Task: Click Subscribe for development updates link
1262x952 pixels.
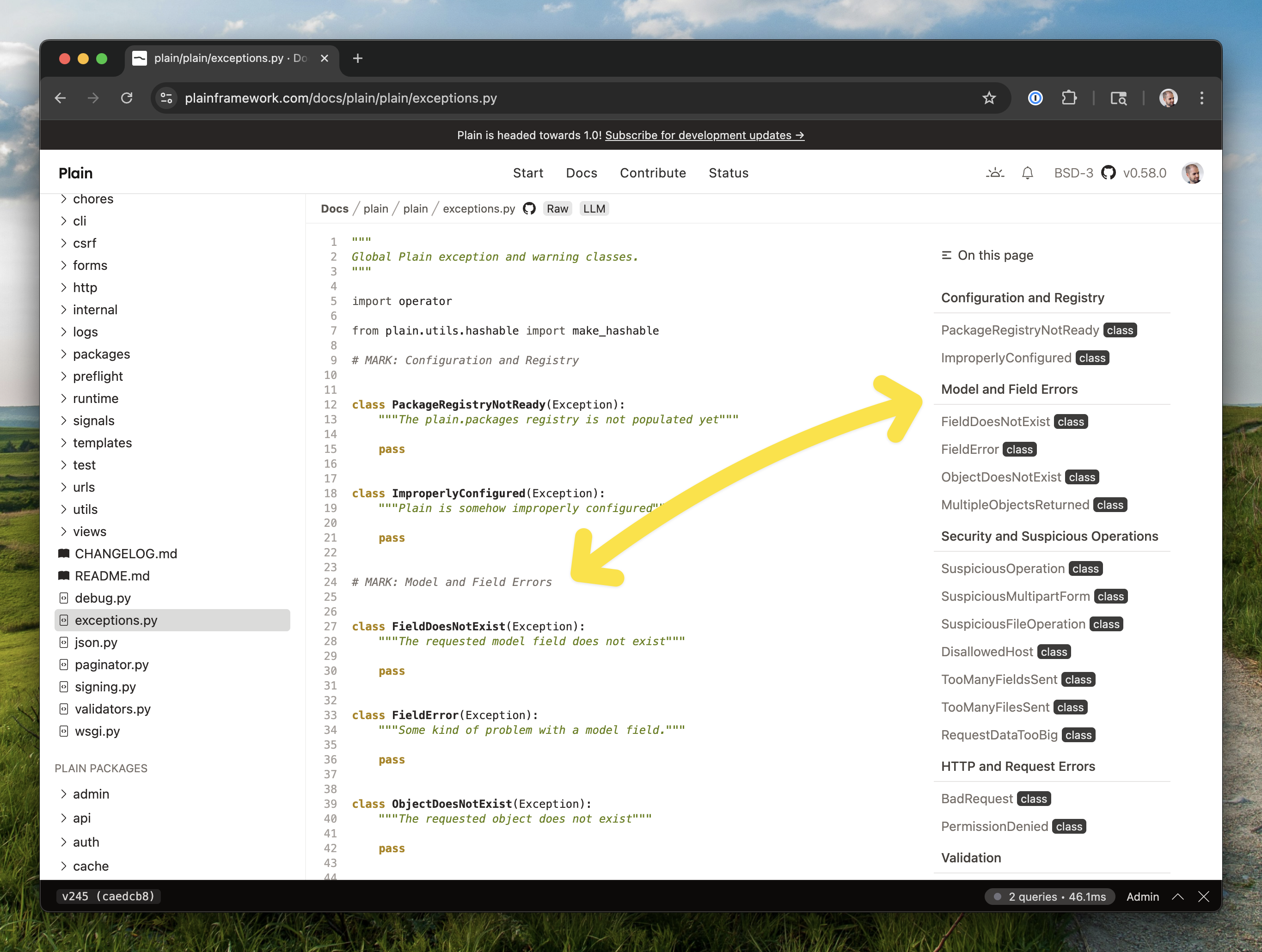Action: (705, 135)
